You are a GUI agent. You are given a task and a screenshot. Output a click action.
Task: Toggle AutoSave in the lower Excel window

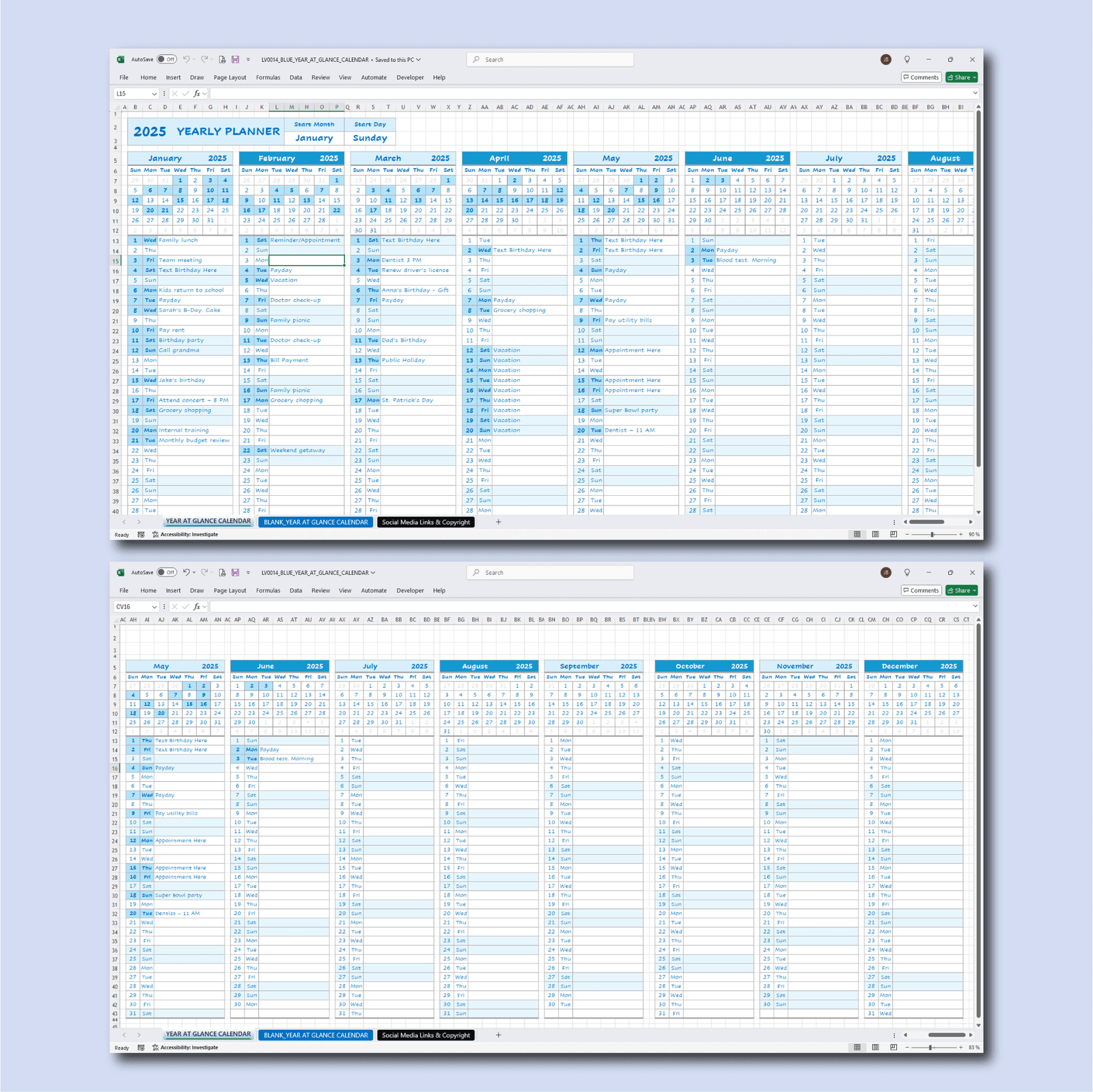[166, 572]
